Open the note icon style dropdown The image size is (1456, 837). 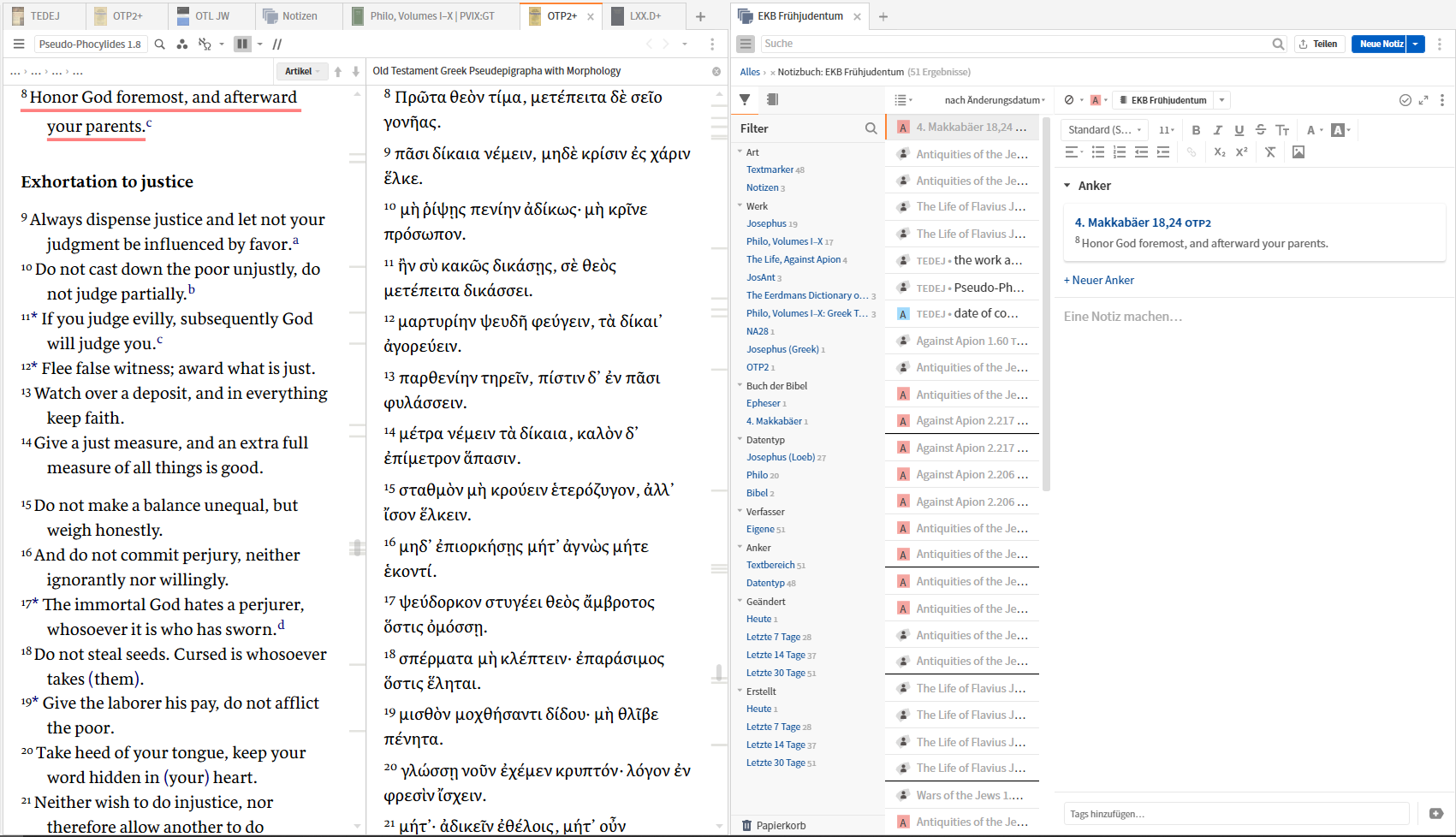tap(1073, 100)
